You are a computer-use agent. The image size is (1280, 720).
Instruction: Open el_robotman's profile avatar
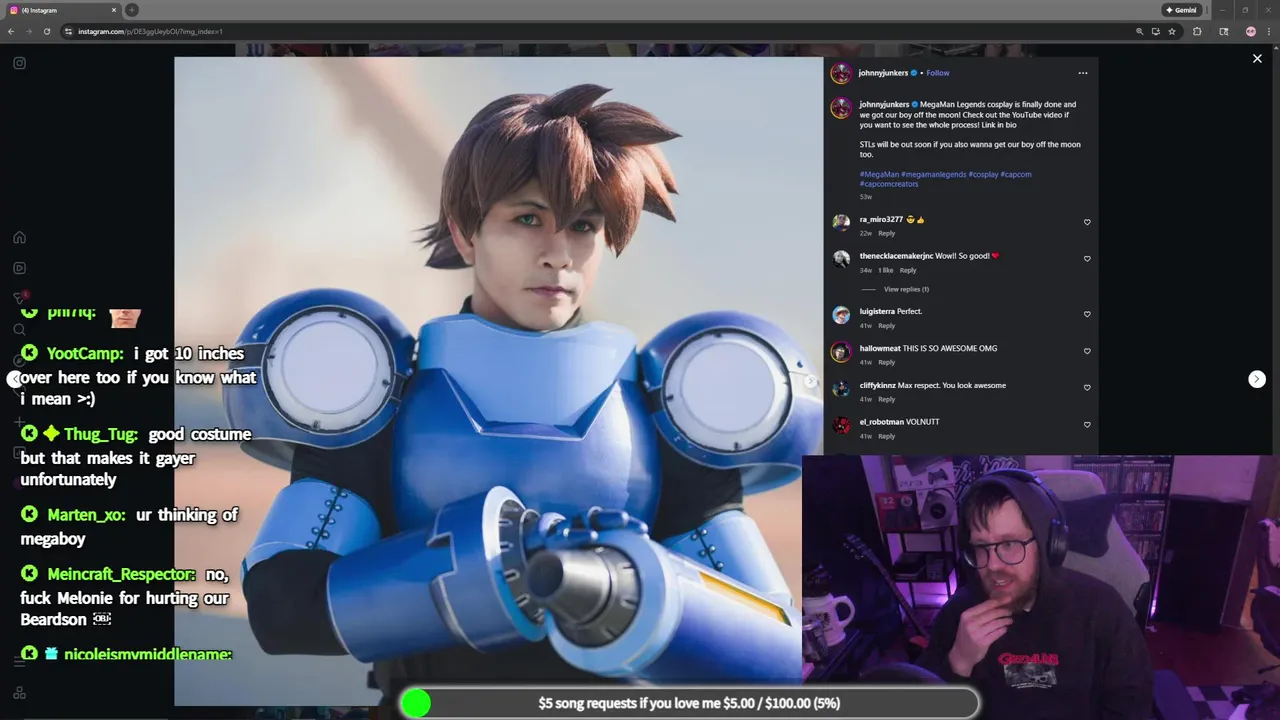pyautogui.click(x=841, y=425)
